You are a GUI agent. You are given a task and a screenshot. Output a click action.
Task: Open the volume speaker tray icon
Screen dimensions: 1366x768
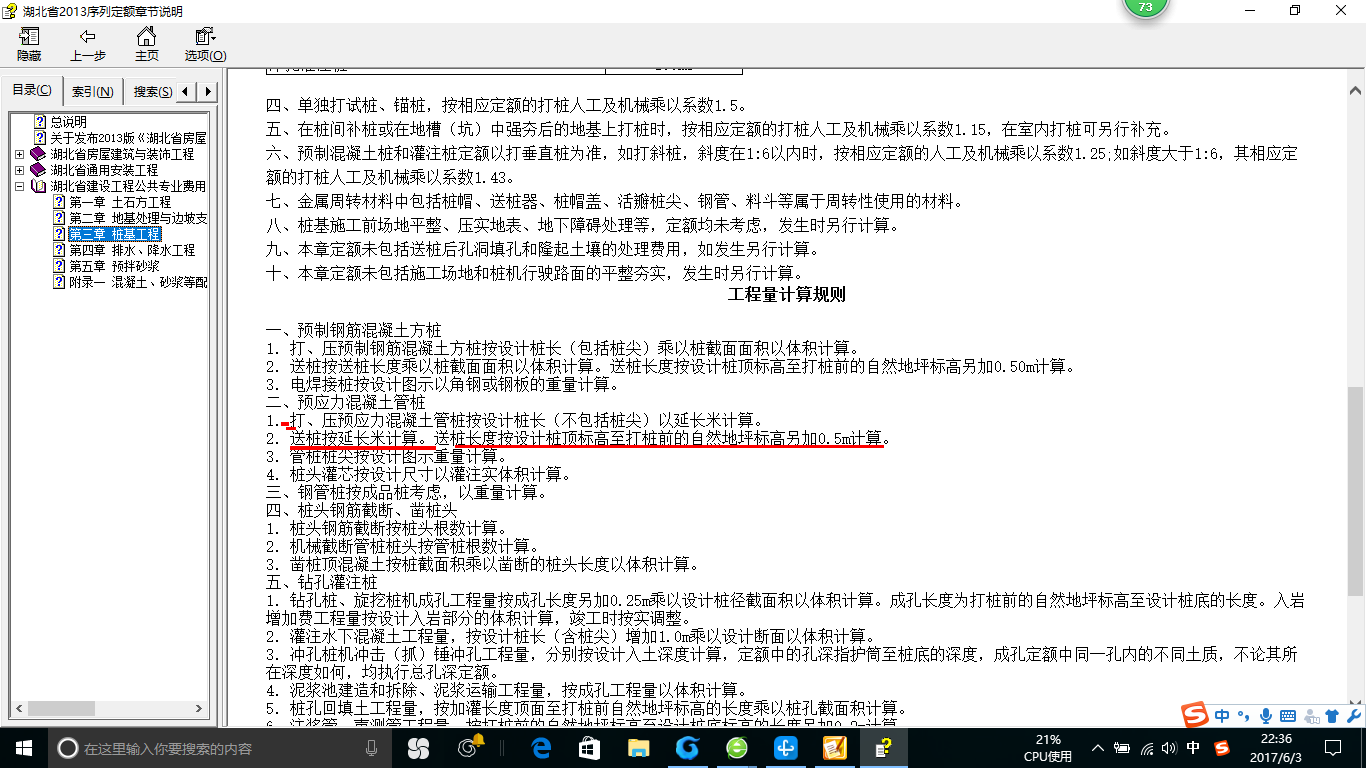coord(1169,748)
